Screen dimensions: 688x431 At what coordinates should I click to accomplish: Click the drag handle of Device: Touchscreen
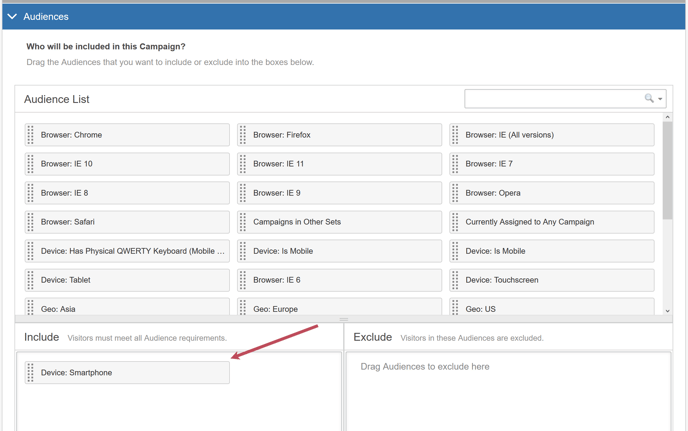pos(455,280)
